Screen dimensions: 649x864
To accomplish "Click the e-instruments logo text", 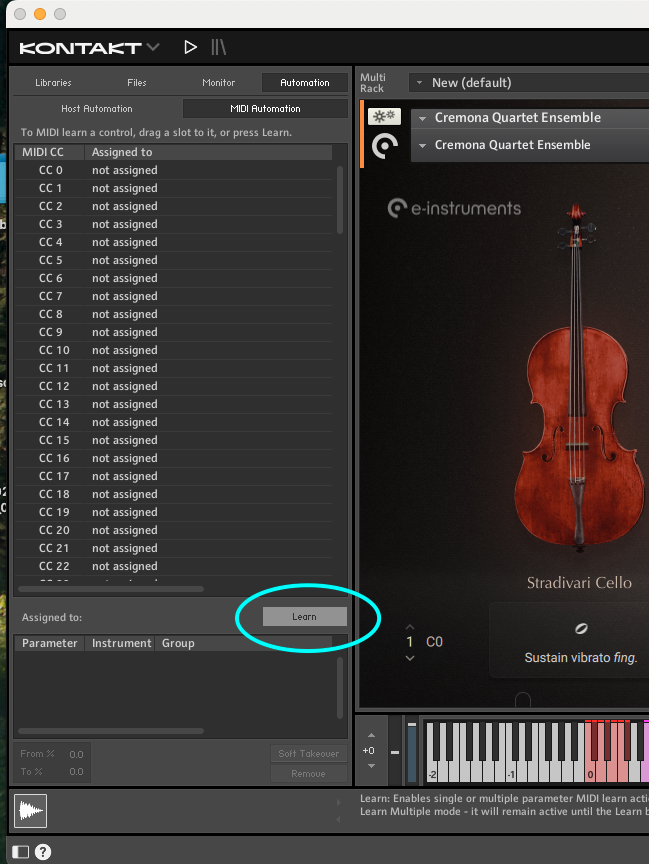I will 466,209.
